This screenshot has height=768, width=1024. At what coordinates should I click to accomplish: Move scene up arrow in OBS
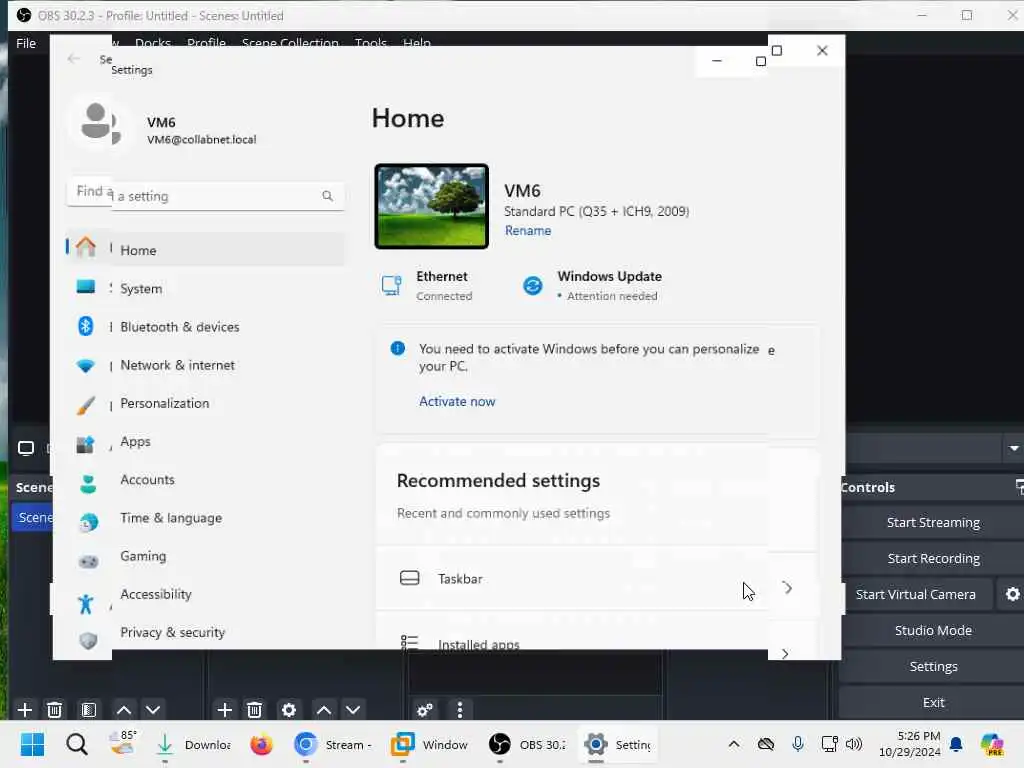123,709
